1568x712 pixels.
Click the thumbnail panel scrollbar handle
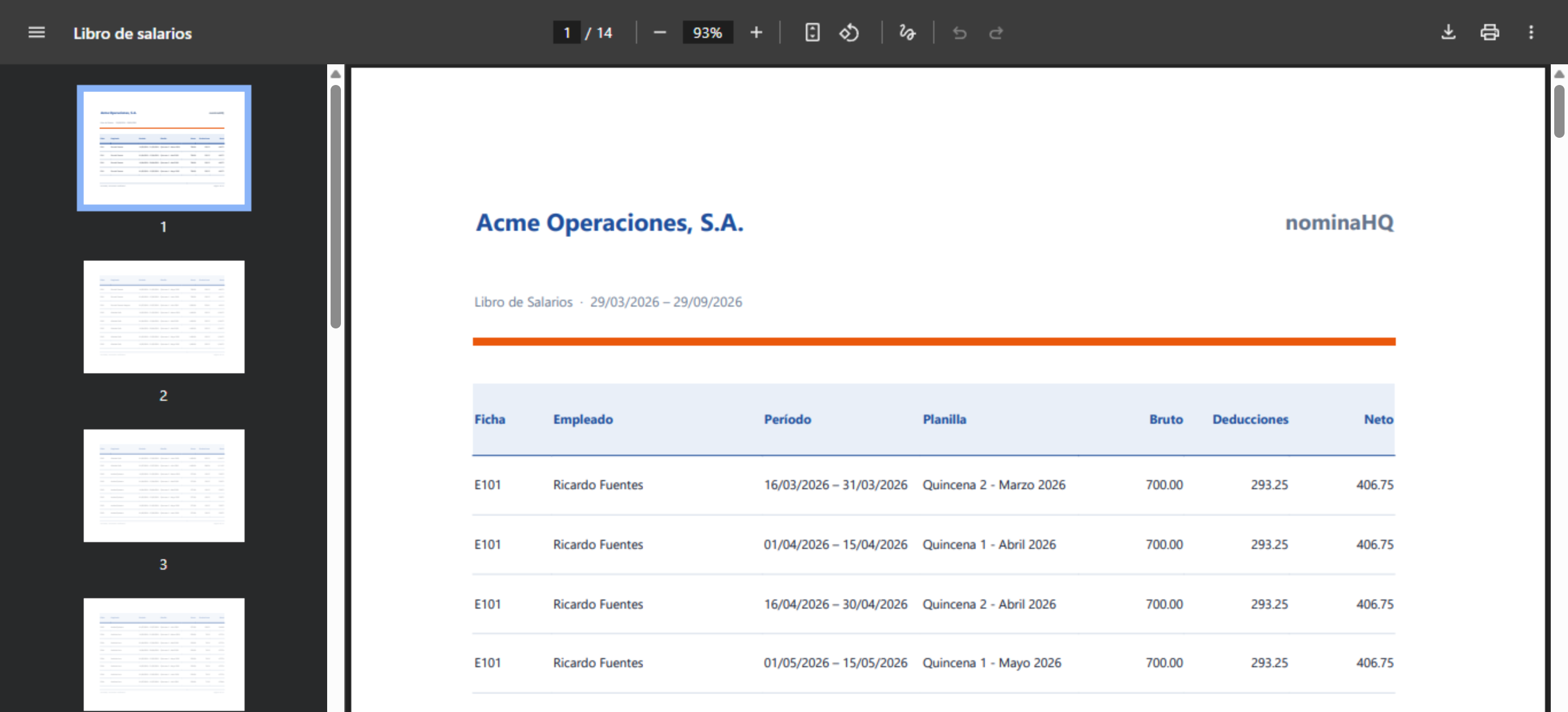coord(335,207)
